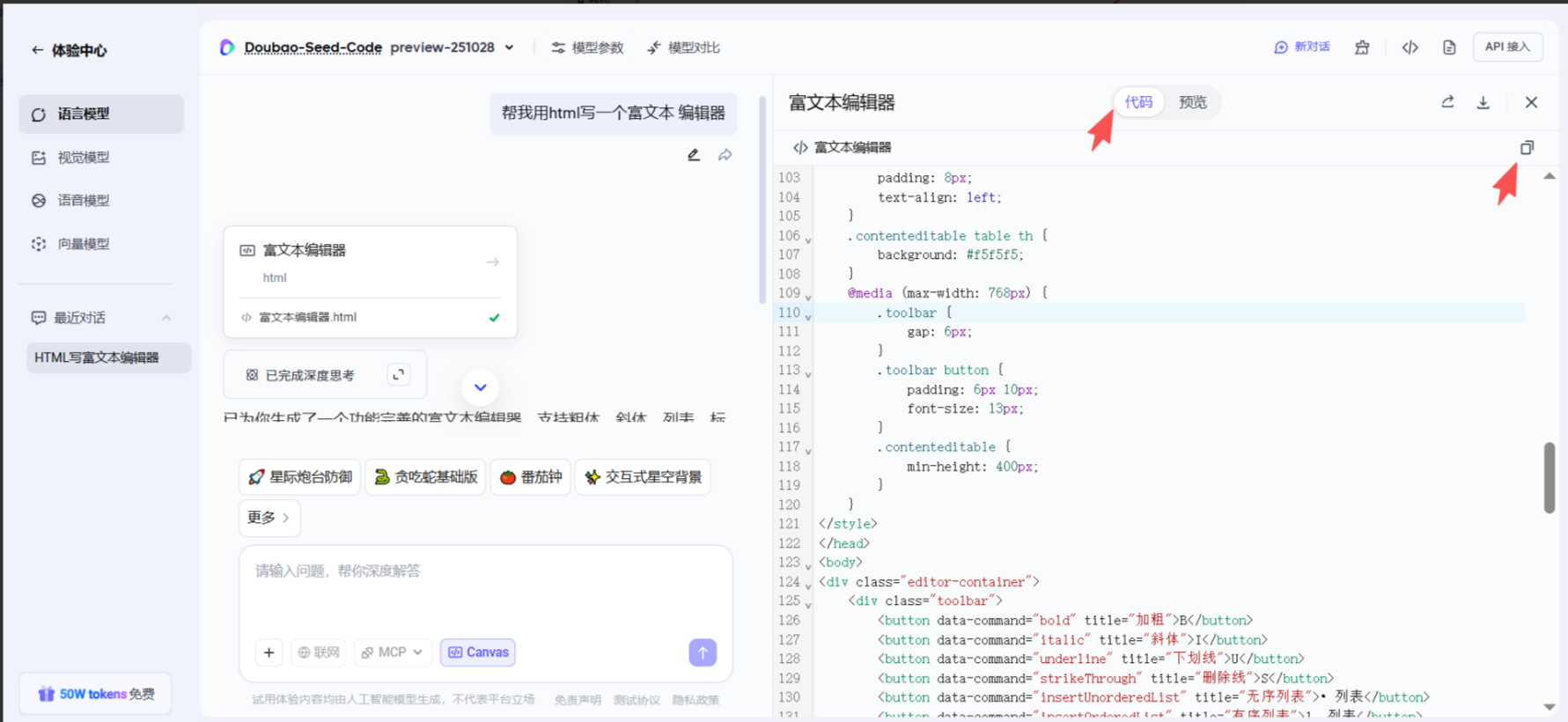Viewport: 1568px width, 722px height.
Task: Open the 隐私政策 link
Action: [x=696, y=700]
